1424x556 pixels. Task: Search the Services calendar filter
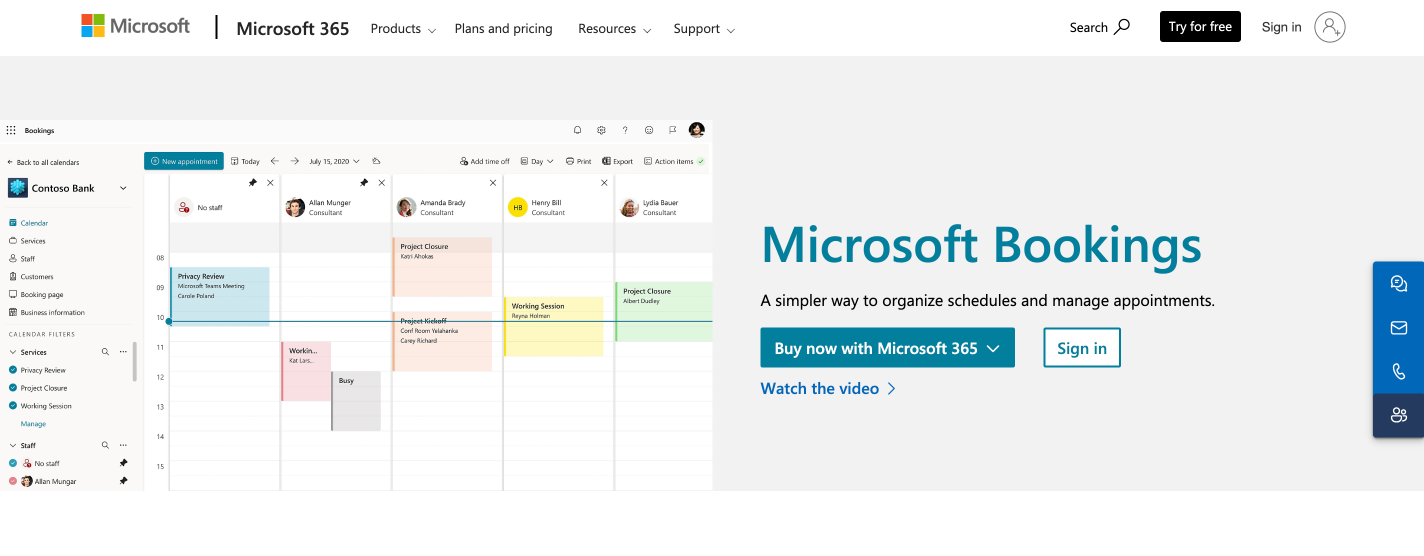[x=105, y=352]
